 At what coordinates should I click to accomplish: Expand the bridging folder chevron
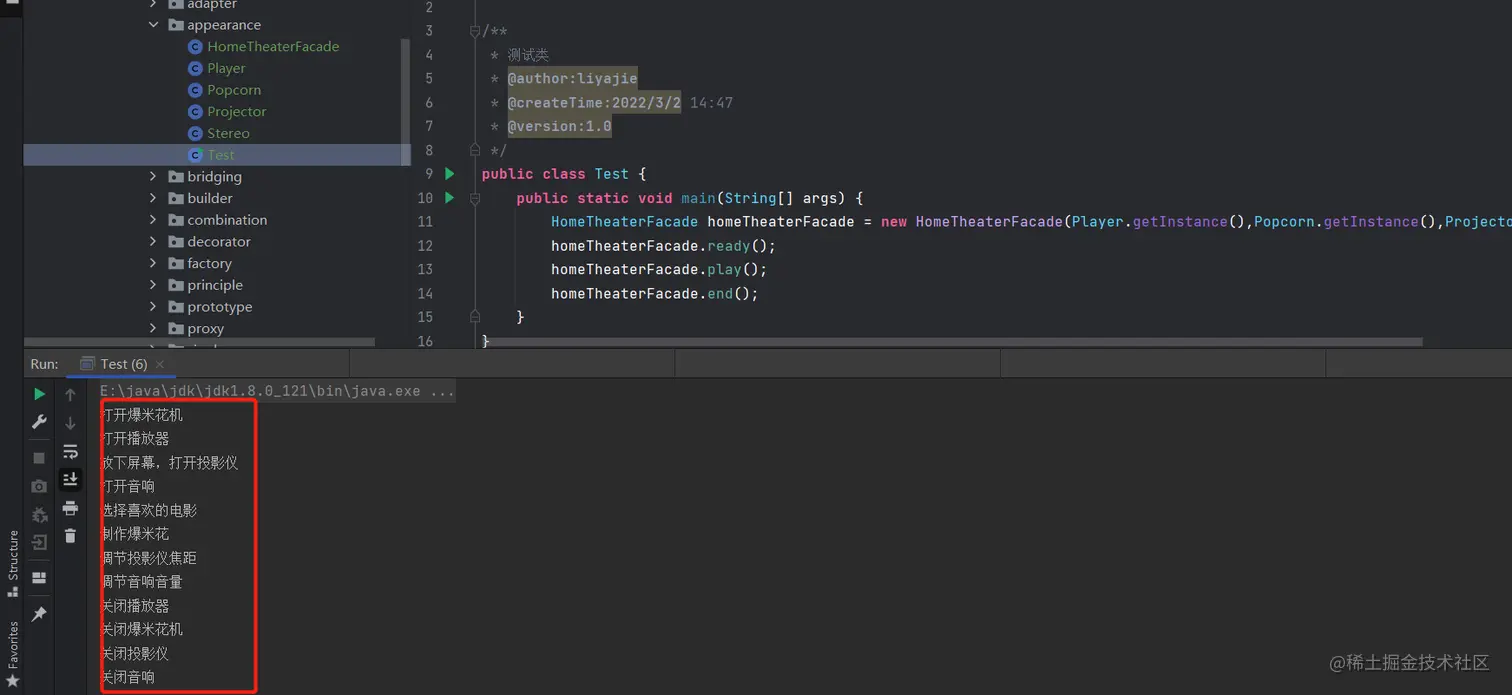coord(153,176)
